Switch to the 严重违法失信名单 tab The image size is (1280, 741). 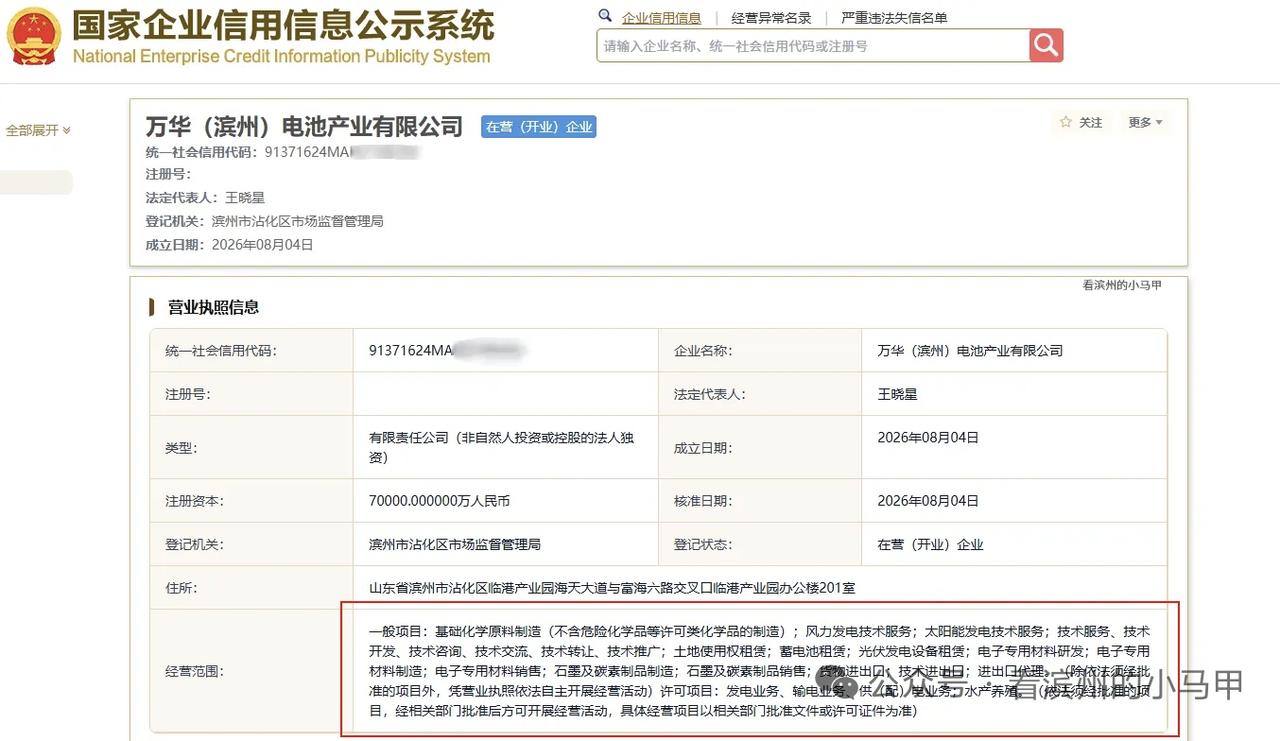point(894,18)
